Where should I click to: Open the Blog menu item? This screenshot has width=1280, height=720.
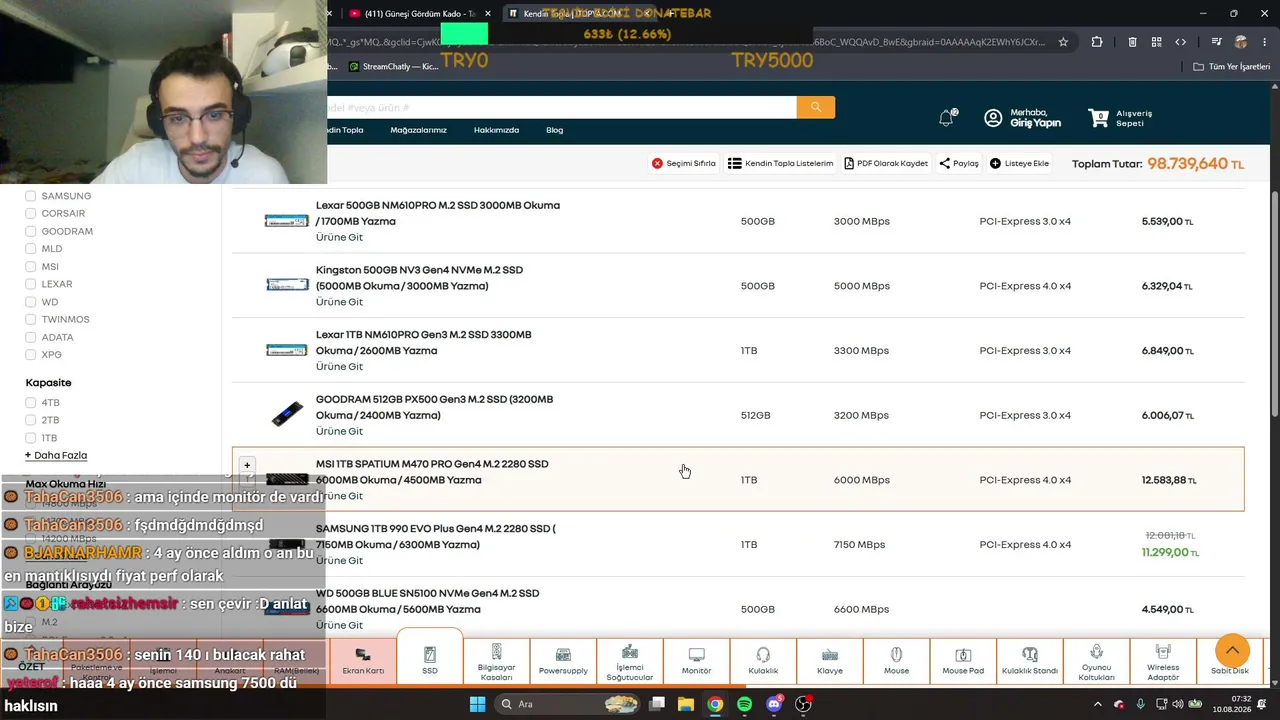pos(555,130)
